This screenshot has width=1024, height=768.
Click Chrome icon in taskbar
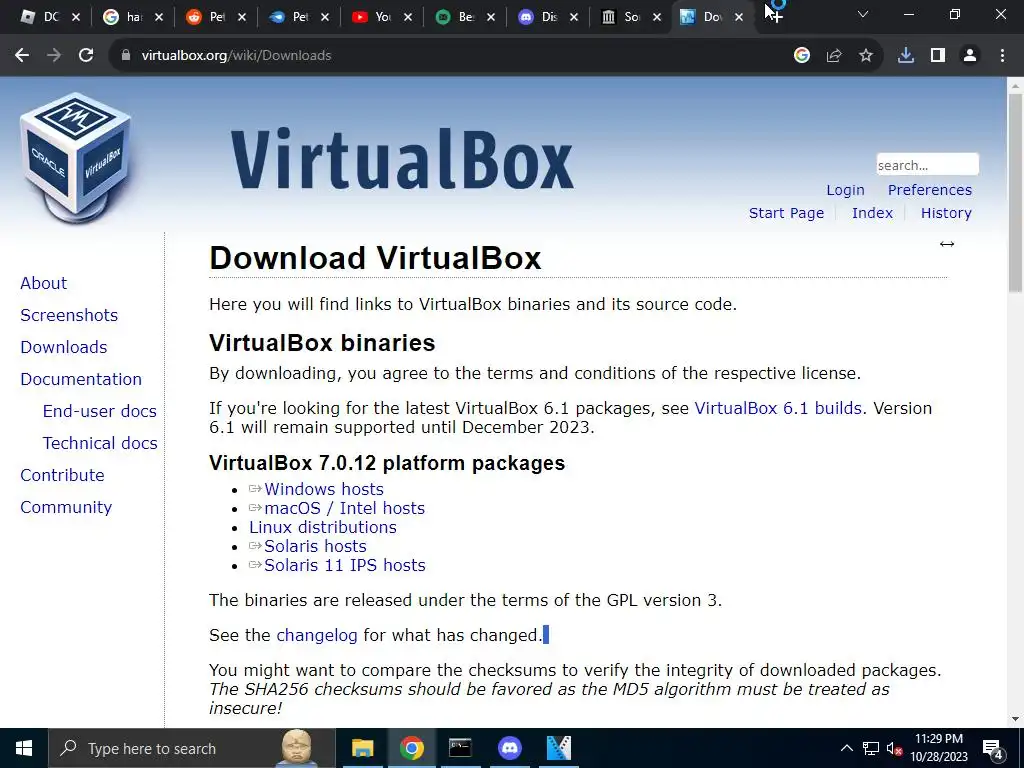411,748
